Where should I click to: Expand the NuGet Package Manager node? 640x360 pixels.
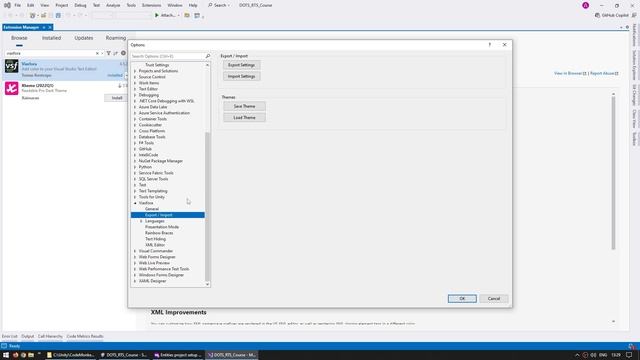135,161
